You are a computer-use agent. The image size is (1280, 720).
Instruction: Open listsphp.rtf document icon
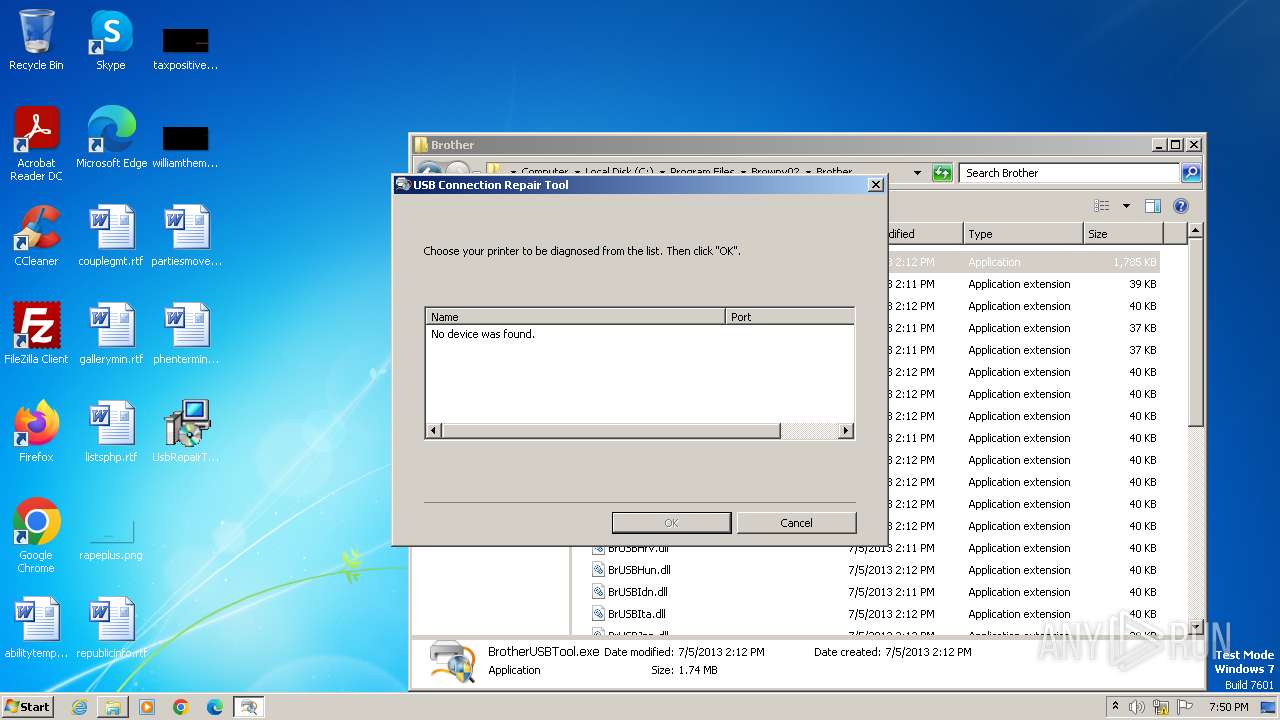pos(111,432)
